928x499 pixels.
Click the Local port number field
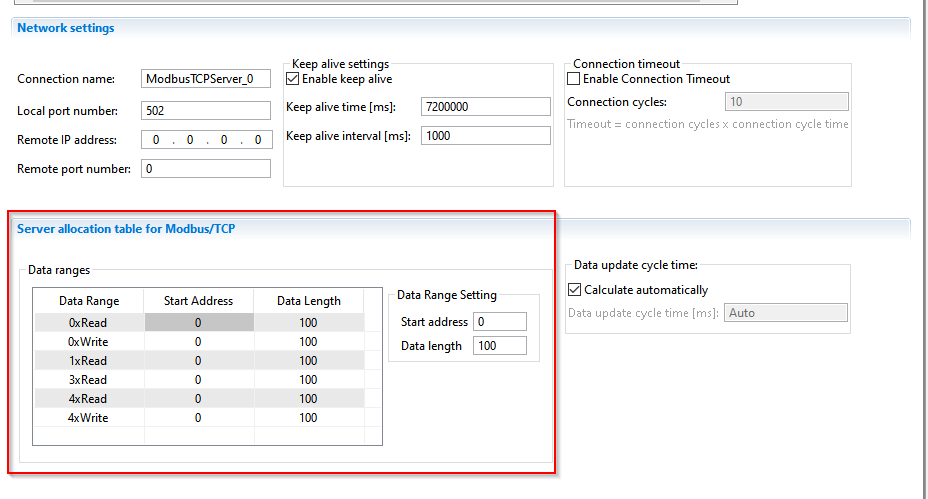point(206,111)
